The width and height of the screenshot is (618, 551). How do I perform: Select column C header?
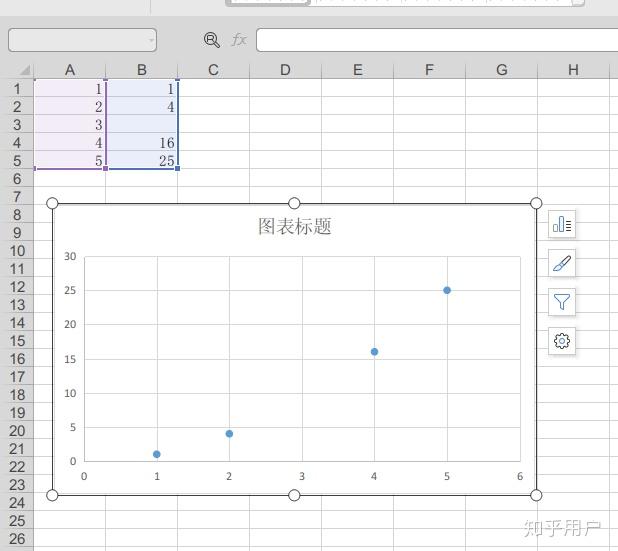point(213,70)
